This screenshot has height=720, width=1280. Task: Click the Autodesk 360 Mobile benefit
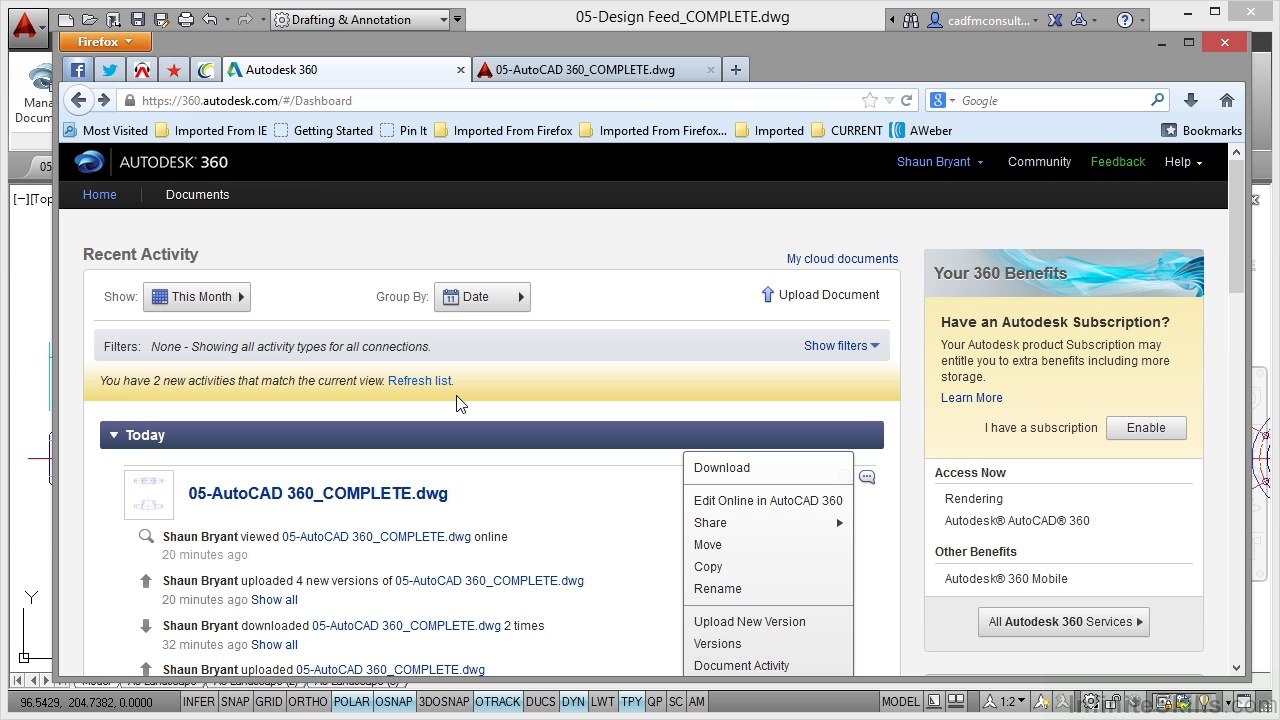(x=1006, y=579)
